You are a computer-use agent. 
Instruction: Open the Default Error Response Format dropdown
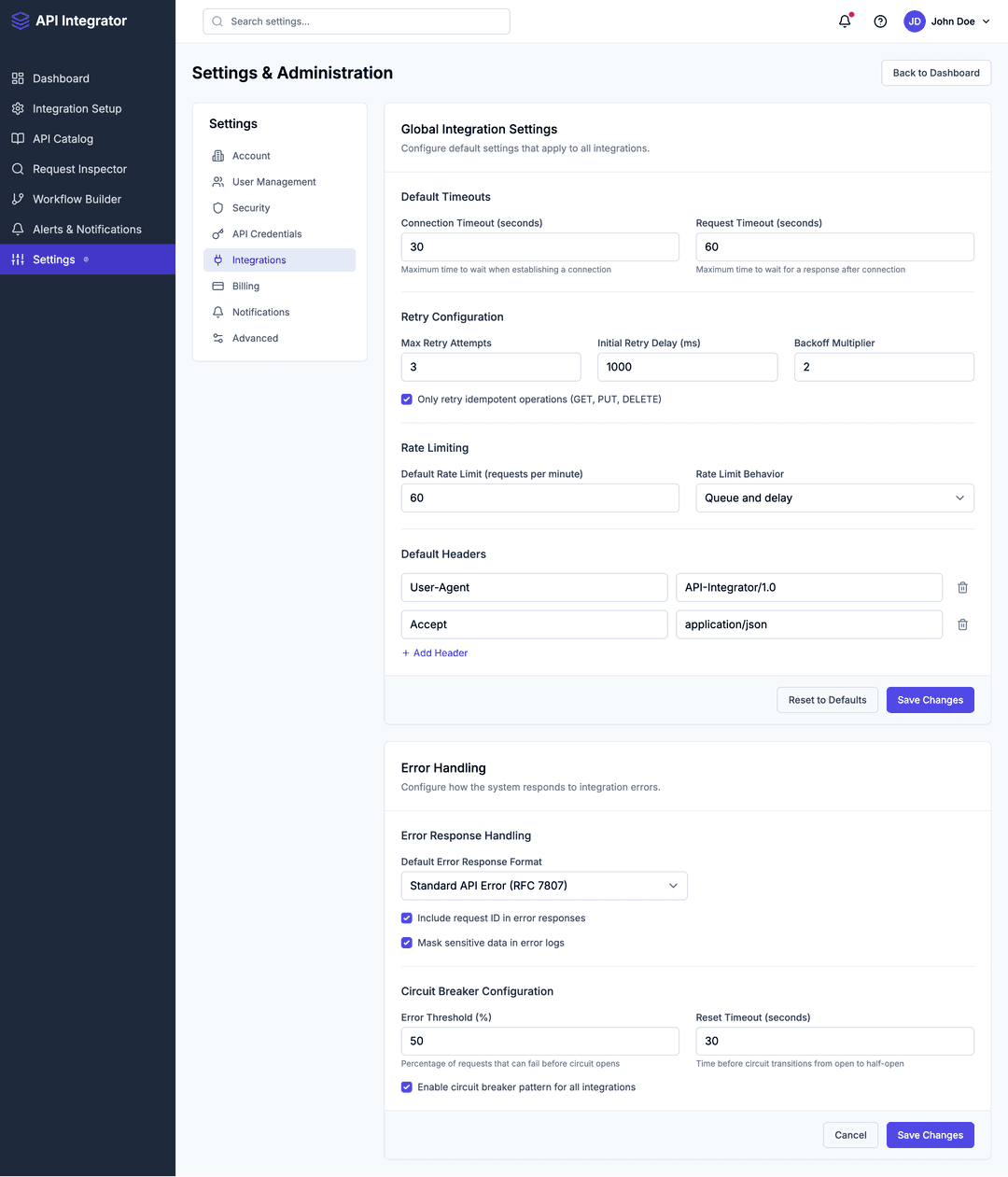point(544,885)
